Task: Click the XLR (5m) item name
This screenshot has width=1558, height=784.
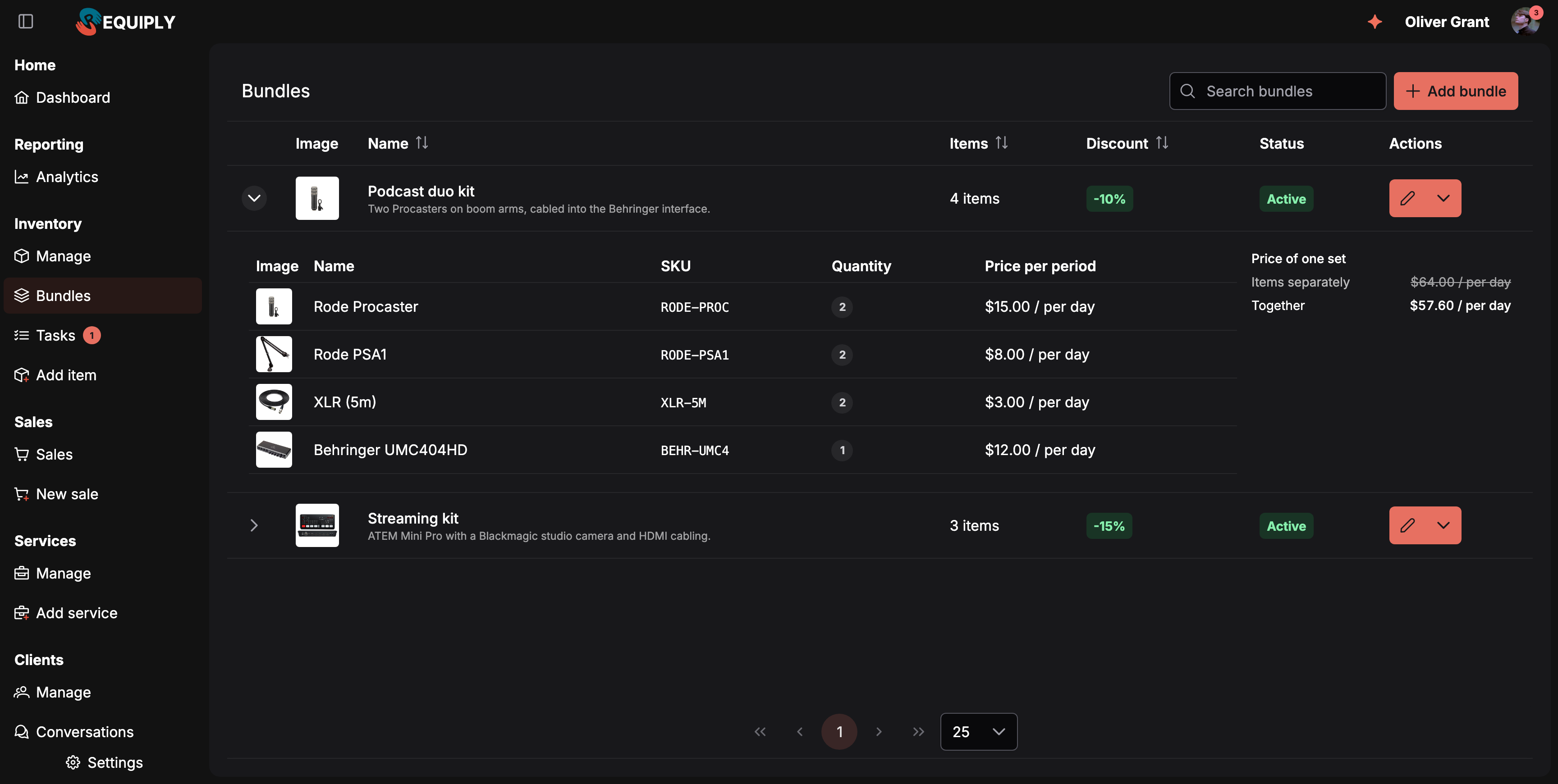Action: [x=345, y=402]
